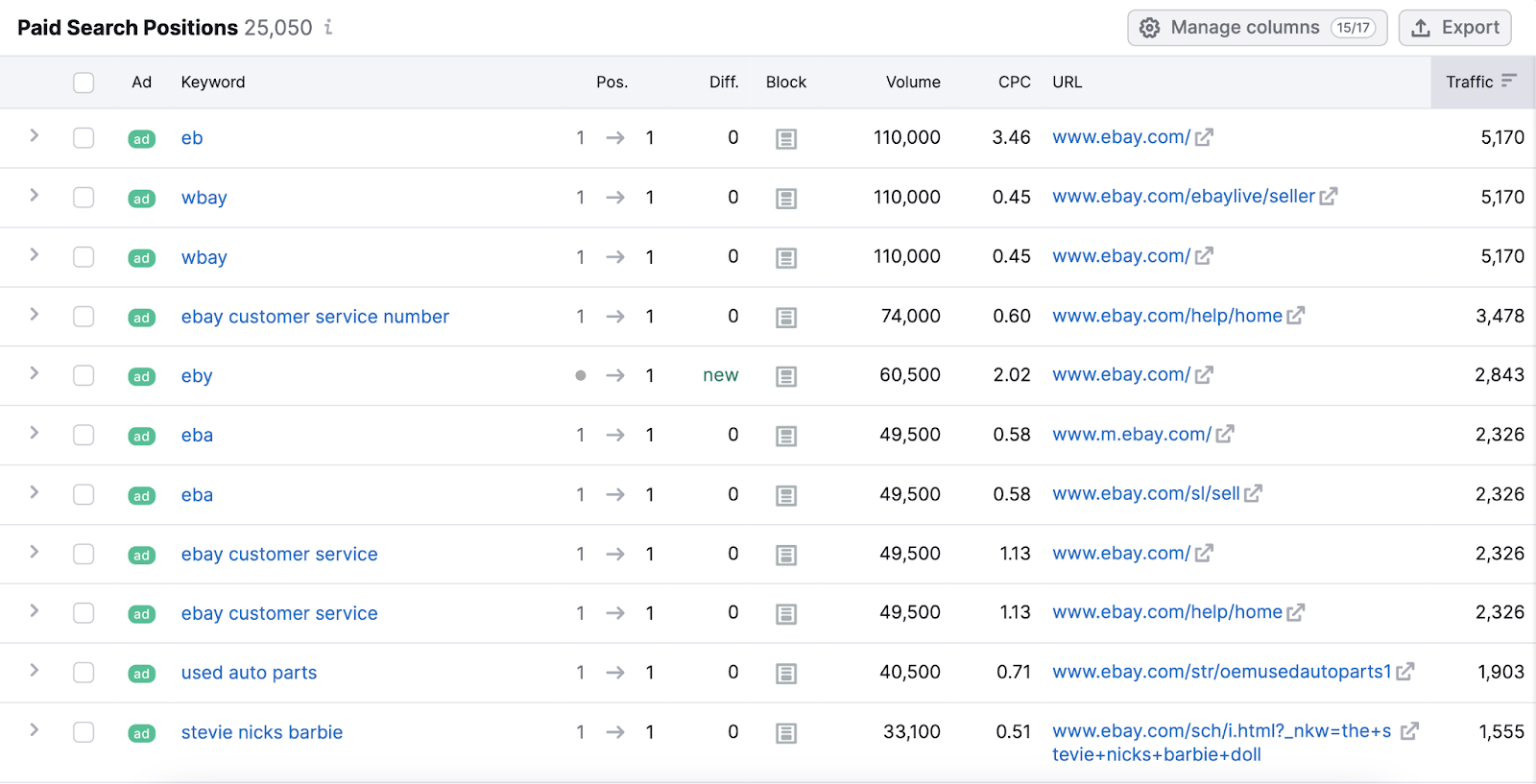Click volume value 74,000
The height and width of the screenshot is (784, 1536).
[911, 316]
